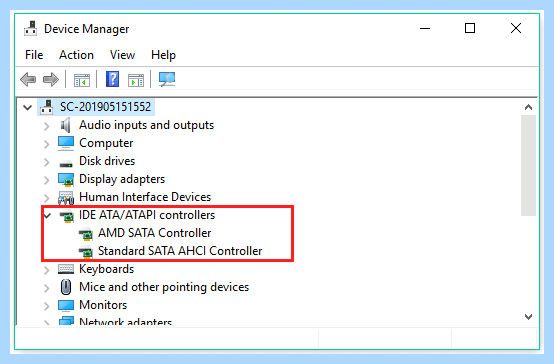The height and width of the screenshot is (364, 554).
Task: Expand the Audio inputs and outputs node
Action: [x=47, y=126]
